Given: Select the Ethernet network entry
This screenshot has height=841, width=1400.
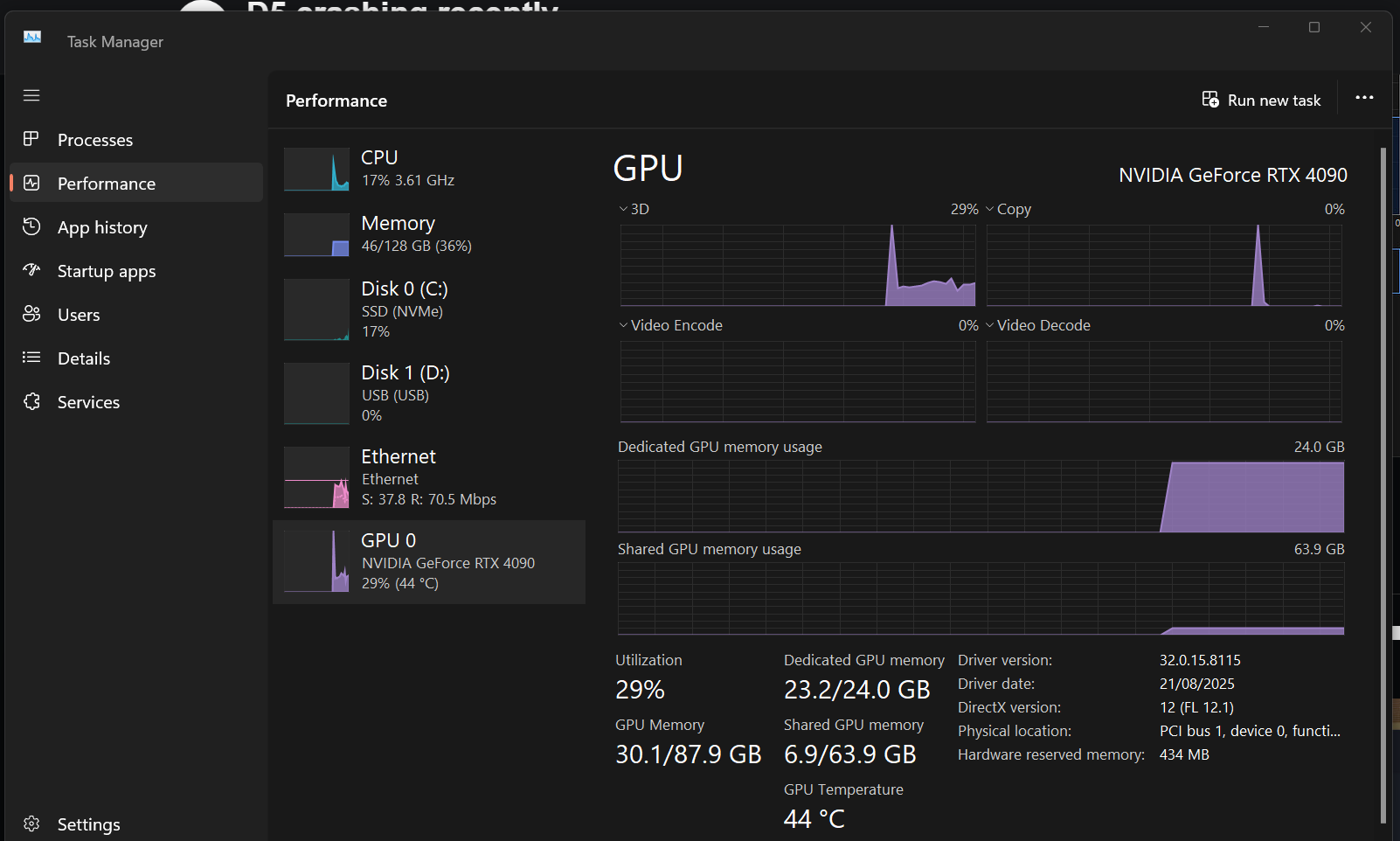Looking at the screenshot, I should pos(428,477).
